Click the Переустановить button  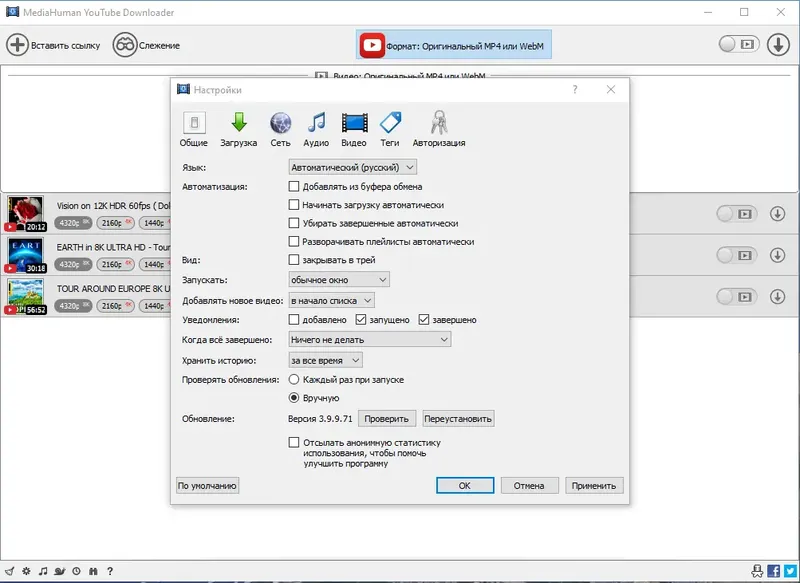[x=458, y=419]
